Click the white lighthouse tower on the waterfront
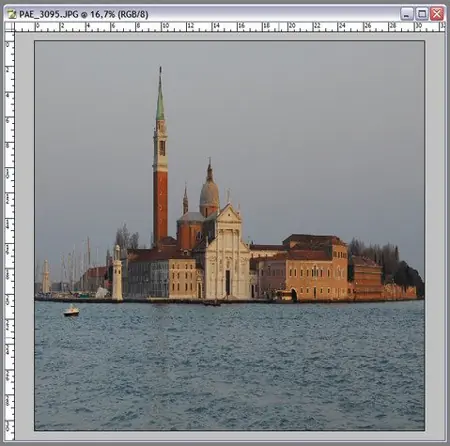450x446 pixels. pyautogui.click(x=117, y=273)
